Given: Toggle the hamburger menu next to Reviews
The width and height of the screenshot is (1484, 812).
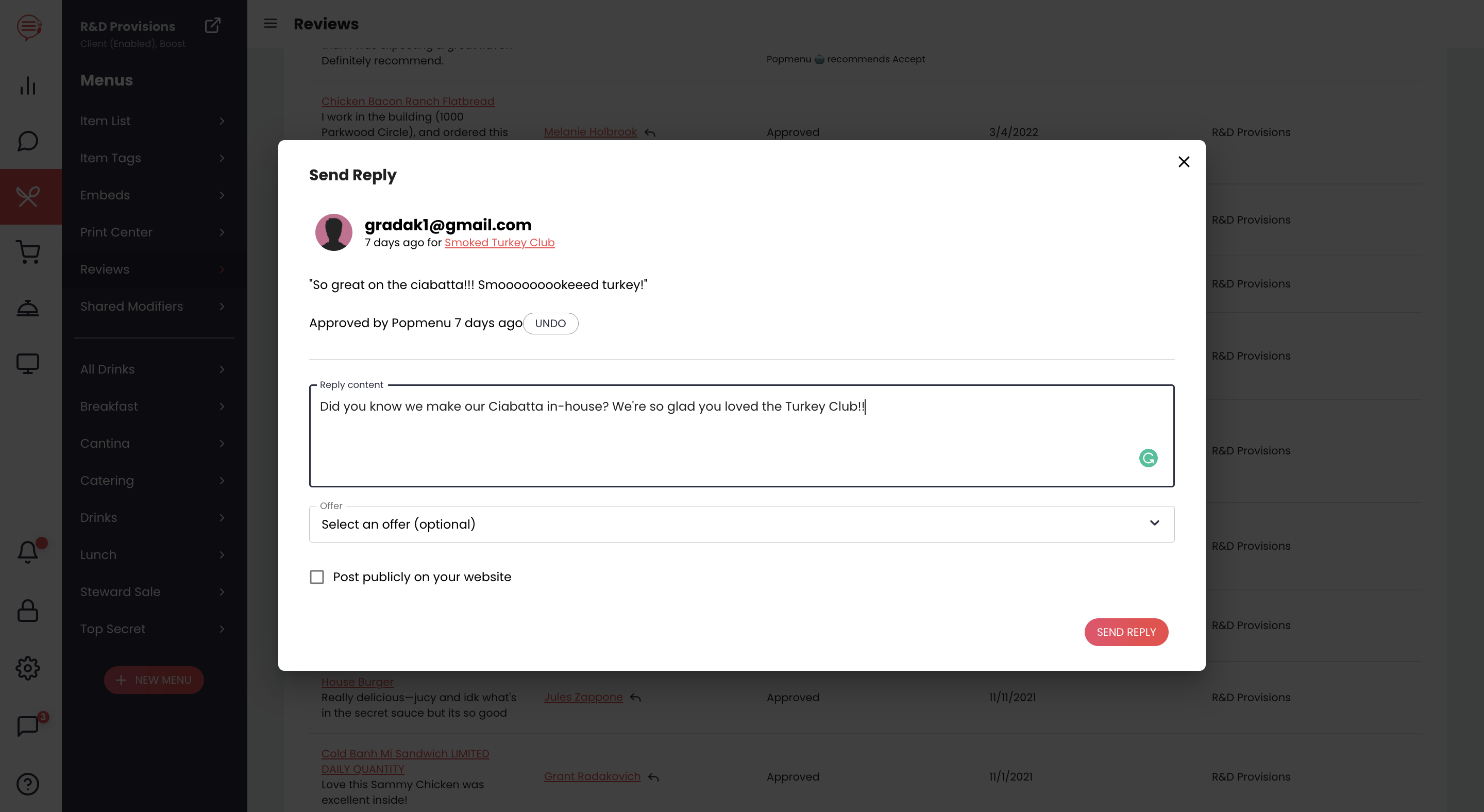Looking at the screenshot, I should (270, 24).
